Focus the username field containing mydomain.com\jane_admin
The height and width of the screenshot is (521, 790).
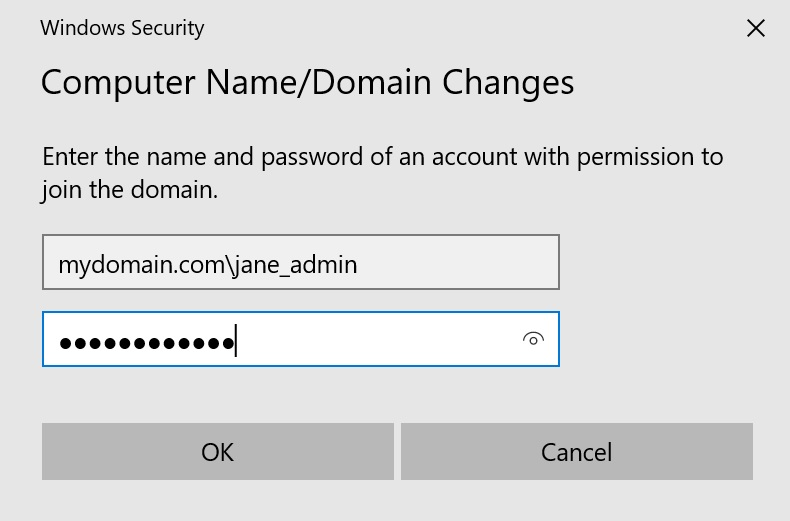pos(300,263)
